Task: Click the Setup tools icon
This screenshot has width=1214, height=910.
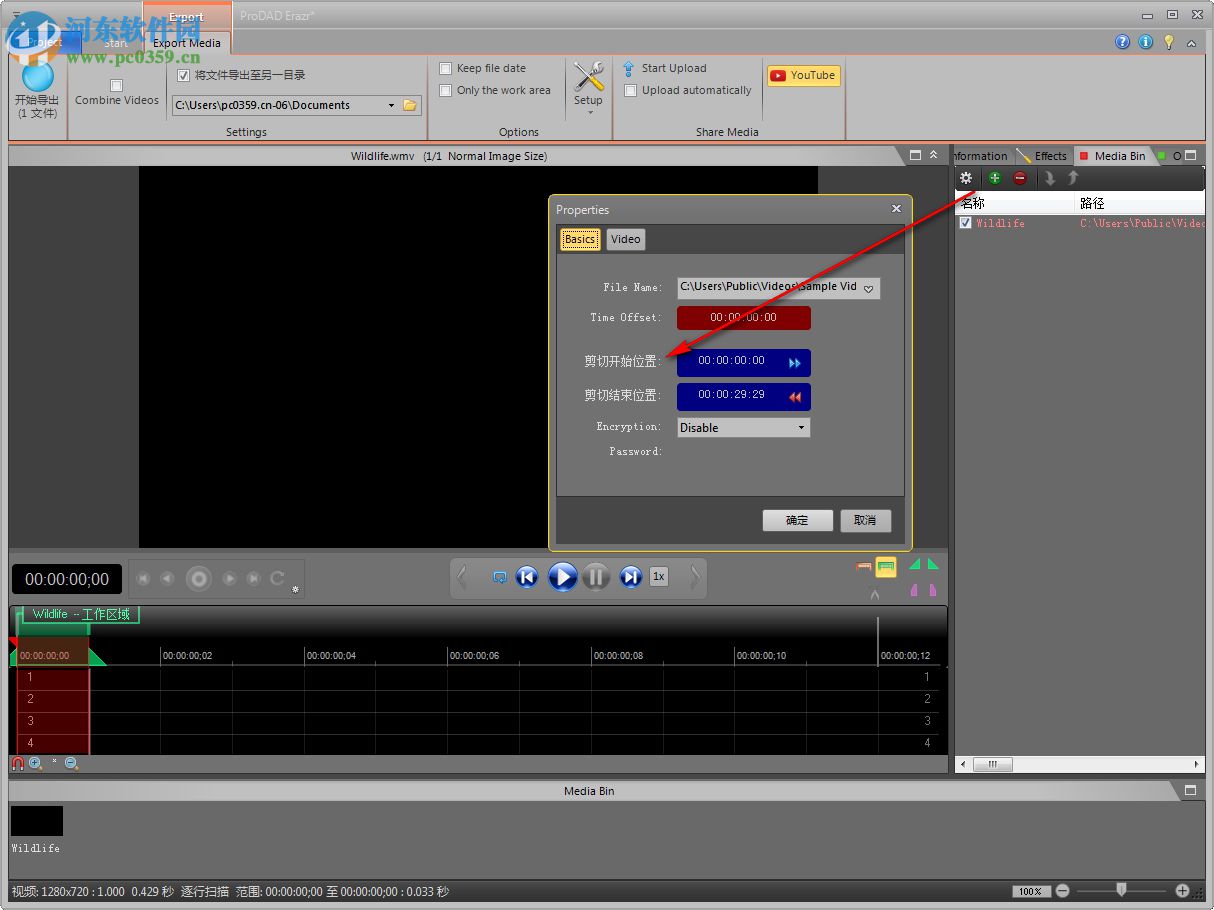Action: coord(588,78)
